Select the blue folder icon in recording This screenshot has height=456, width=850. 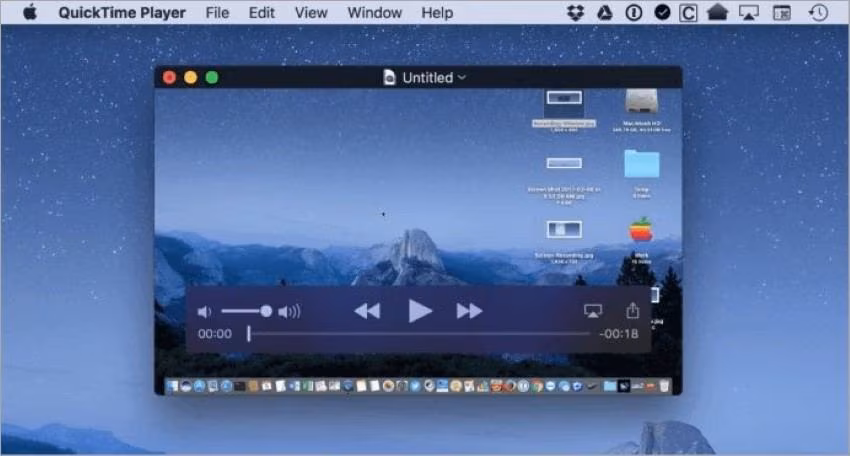pyautogui.click(x=642, y=164)
